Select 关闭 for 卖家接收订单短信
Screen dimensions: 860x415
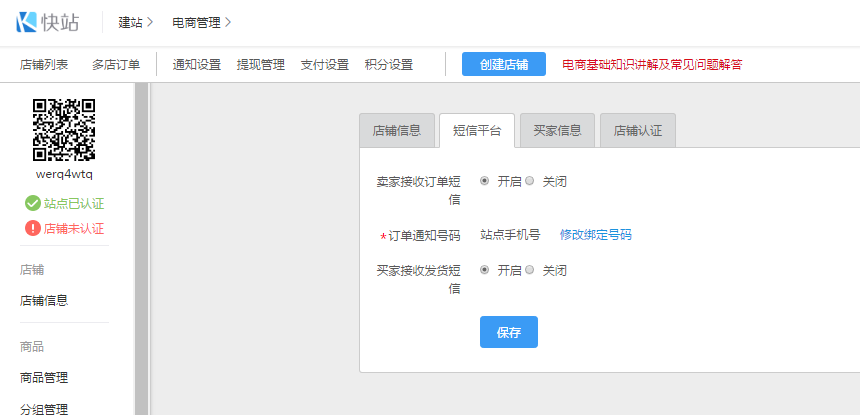tap(530, 181)
